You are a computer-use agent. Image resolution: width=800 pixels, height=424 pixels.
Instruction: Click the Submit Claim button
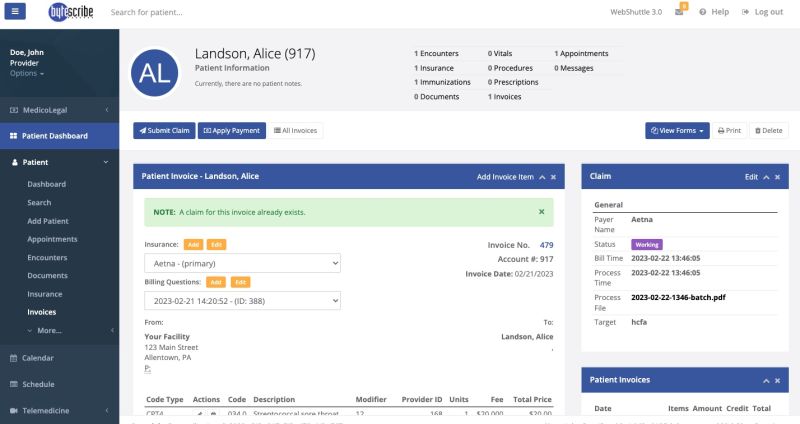[164, 130]
